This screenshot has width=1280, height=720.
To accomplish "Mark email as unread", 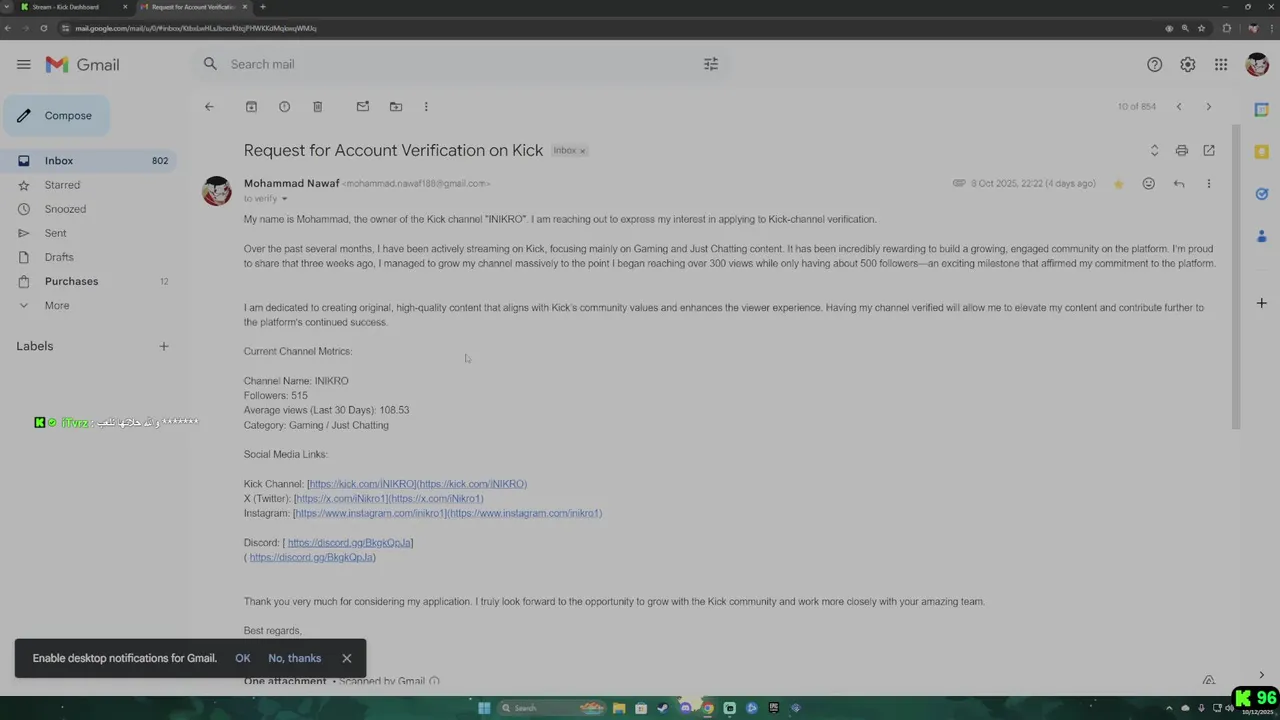I will [x=363, y=107].
